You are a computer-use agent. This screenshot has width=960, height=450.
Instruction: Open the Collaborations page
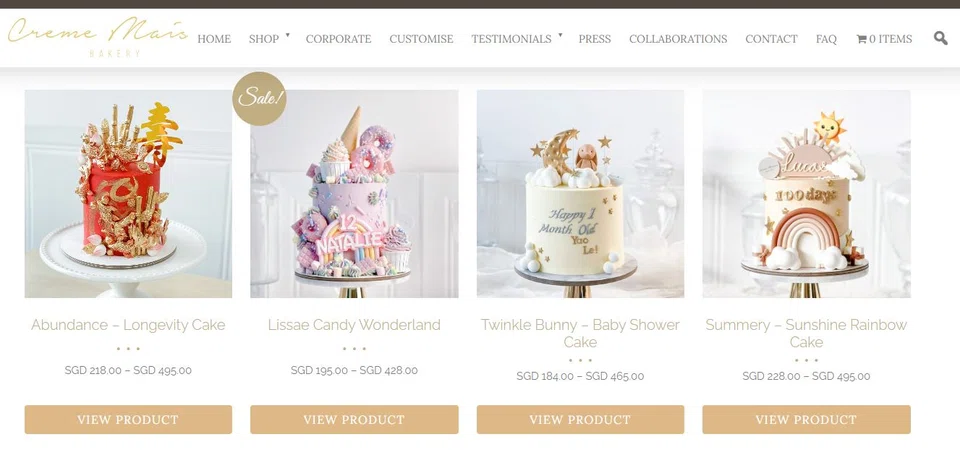point(678,39)
